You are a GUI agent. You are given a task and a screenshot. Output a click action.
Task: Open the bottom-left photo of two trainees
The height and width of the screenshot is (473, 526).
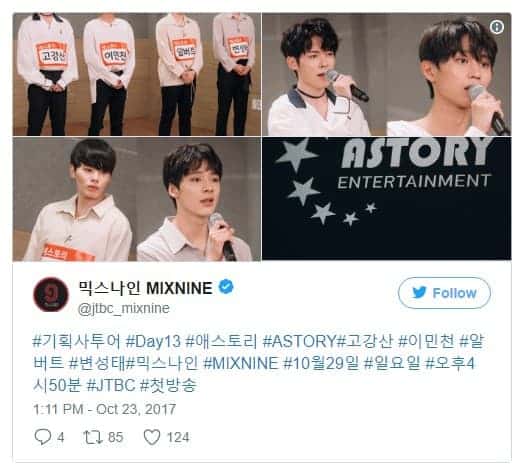coord(137,199)
